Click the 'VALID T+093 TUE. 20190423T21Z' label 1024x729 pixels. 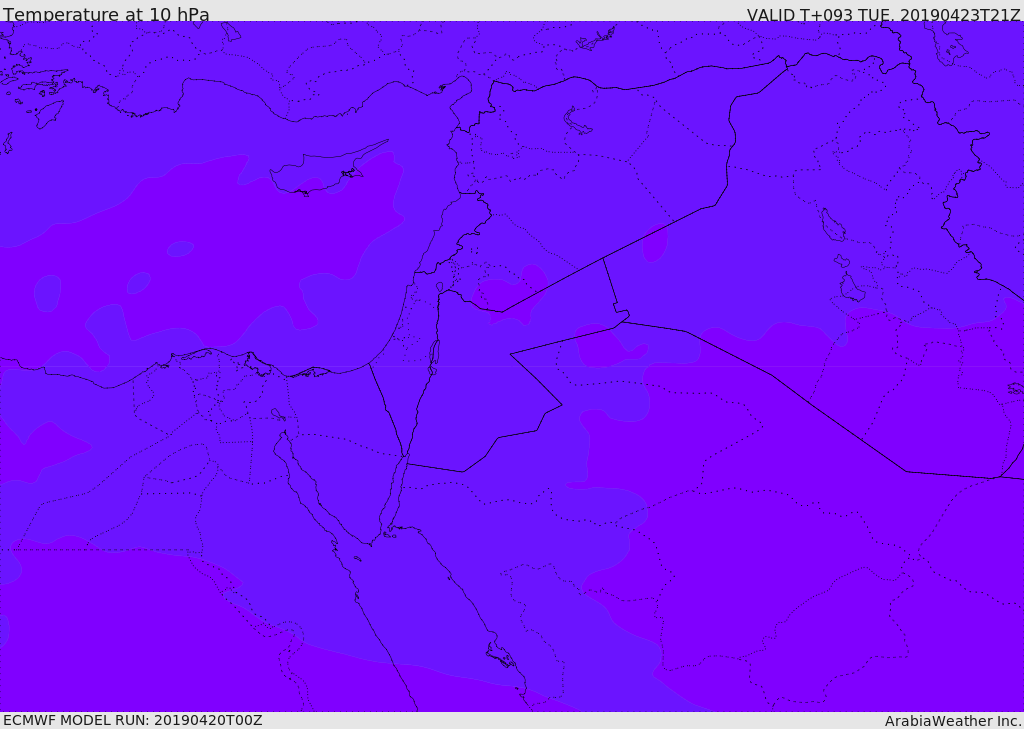884,14
